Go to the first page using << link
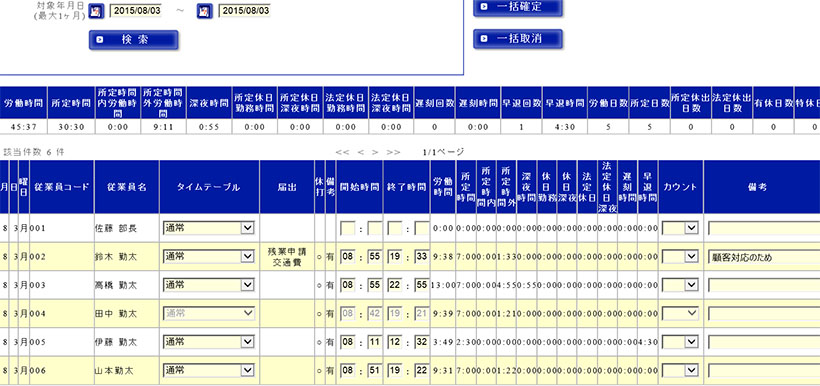The image size is (820, 386). click(343, 152)
